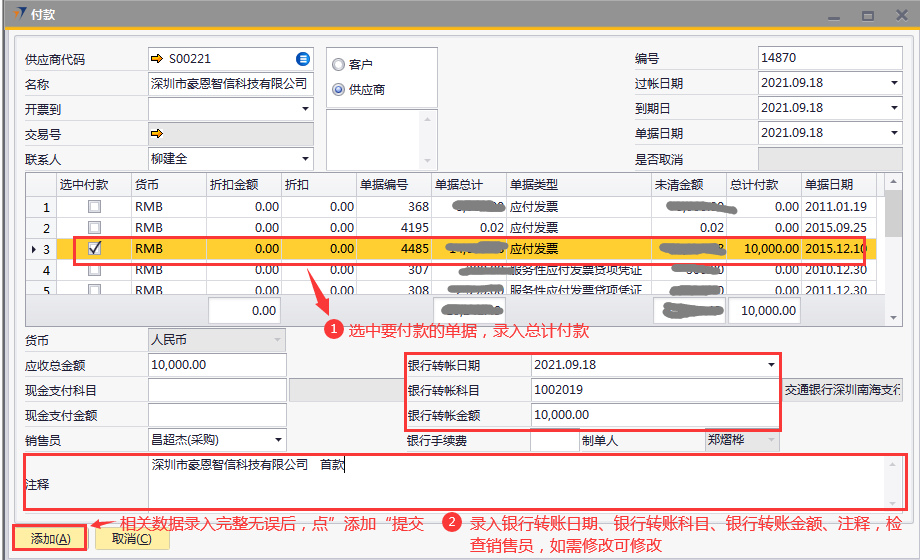Click the 银行转帐科目 input field

click(x=654, y=390)
